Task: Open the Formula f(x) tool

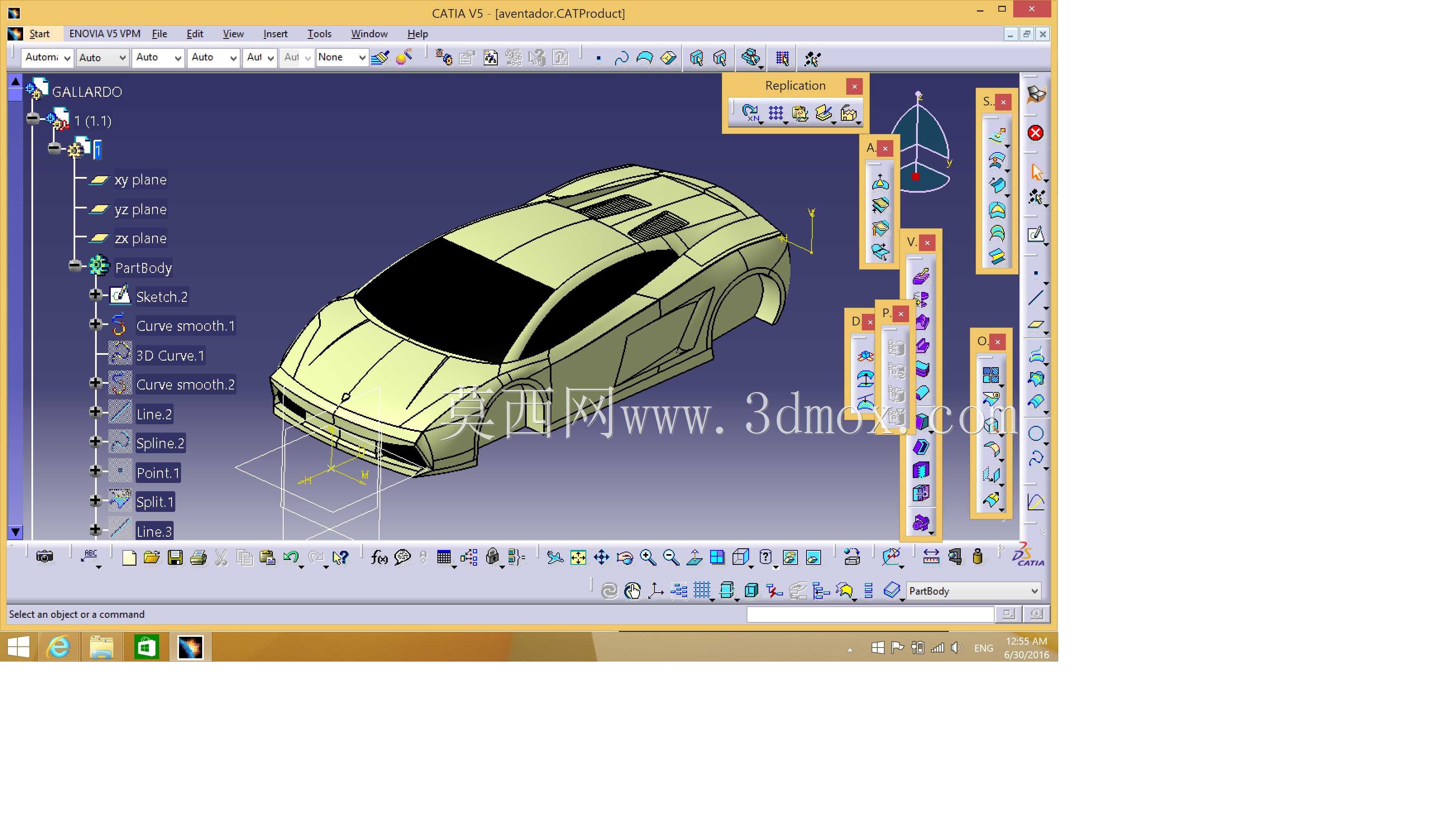Action: click(x=379, y=557)
